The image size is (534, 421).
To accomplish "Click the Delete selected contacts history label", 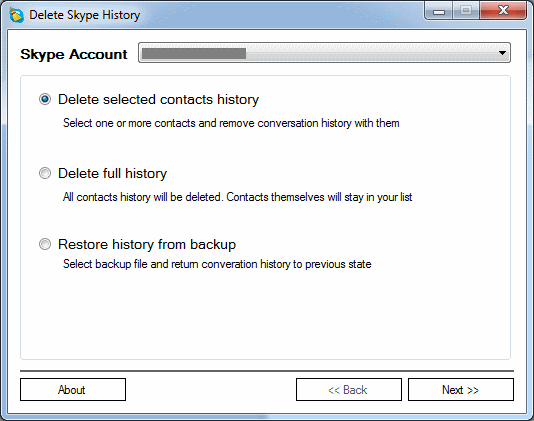I will (158, 99).
